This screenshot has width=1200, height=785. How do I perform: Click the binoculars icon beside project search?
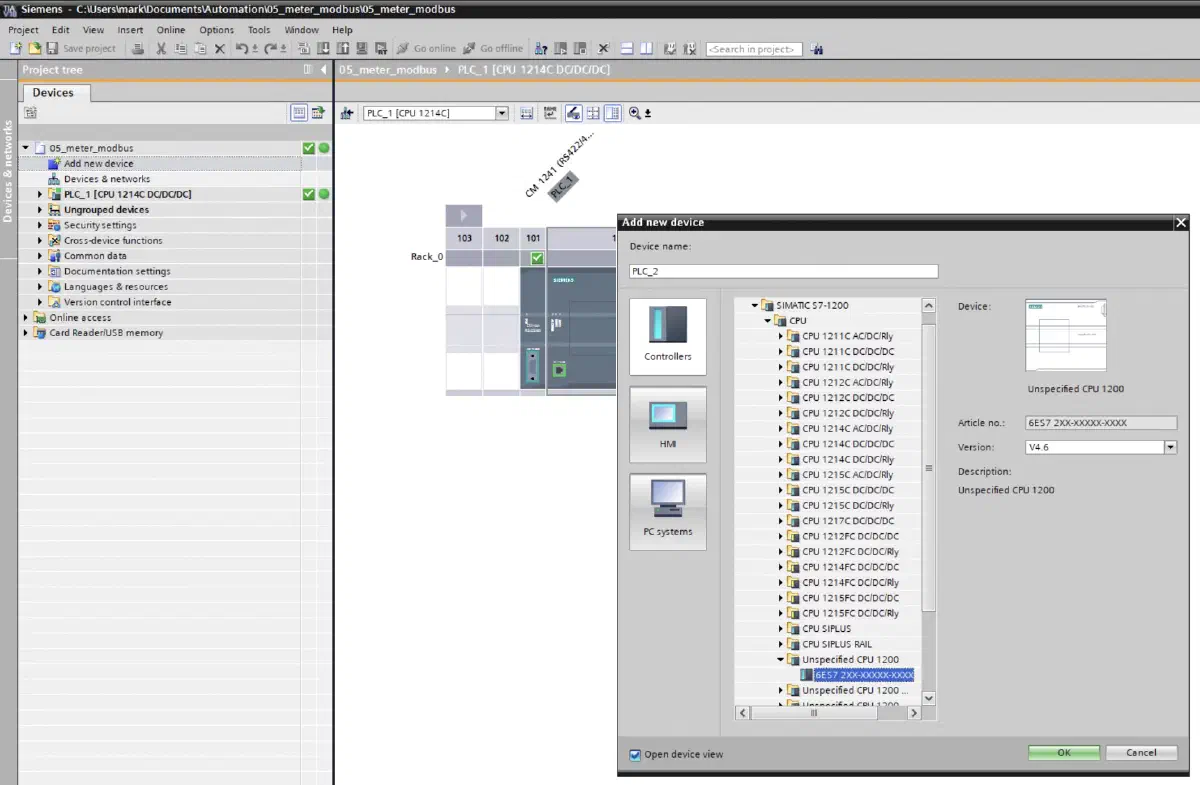[x=817, y=48]
